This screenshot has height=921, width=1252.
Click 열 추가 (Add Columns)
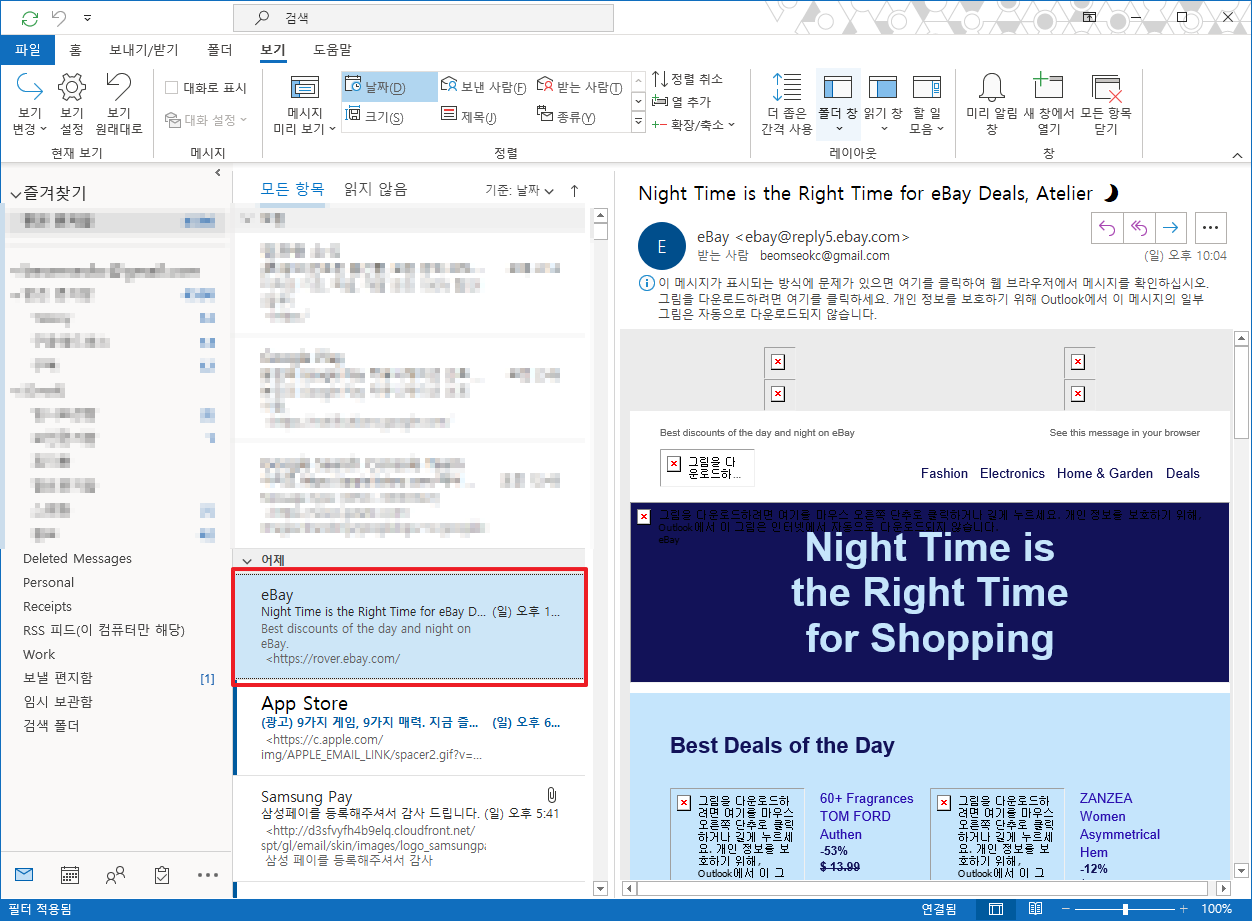[x=681, y=102]
